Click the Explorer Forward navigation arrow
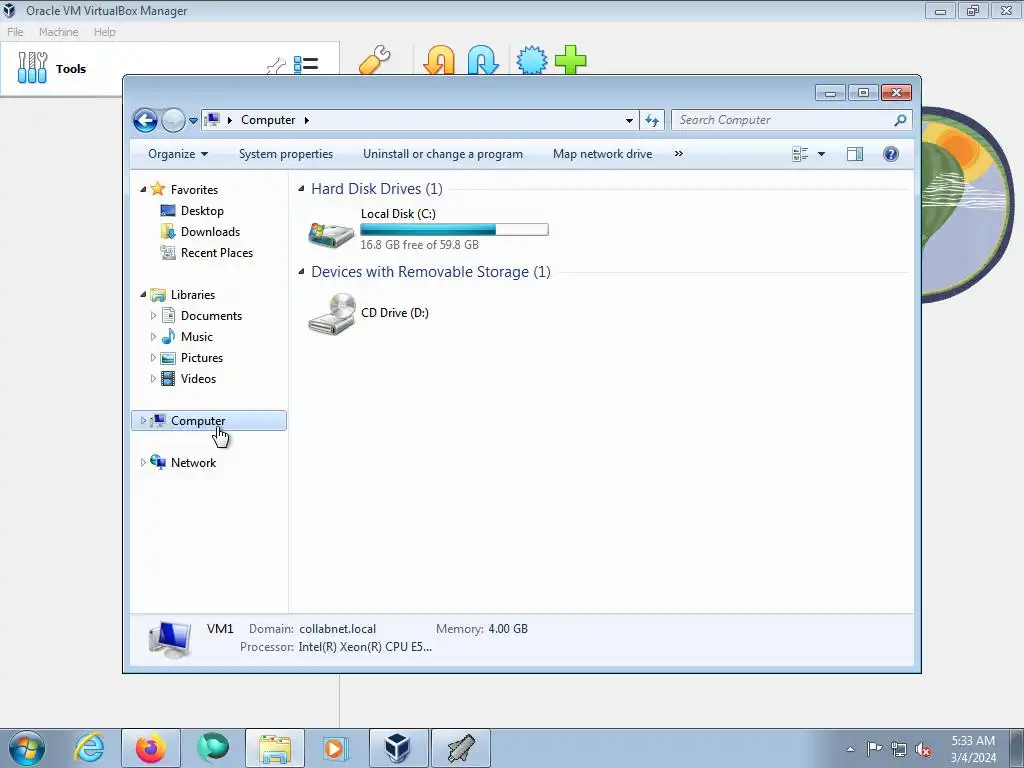 (173, 120)
